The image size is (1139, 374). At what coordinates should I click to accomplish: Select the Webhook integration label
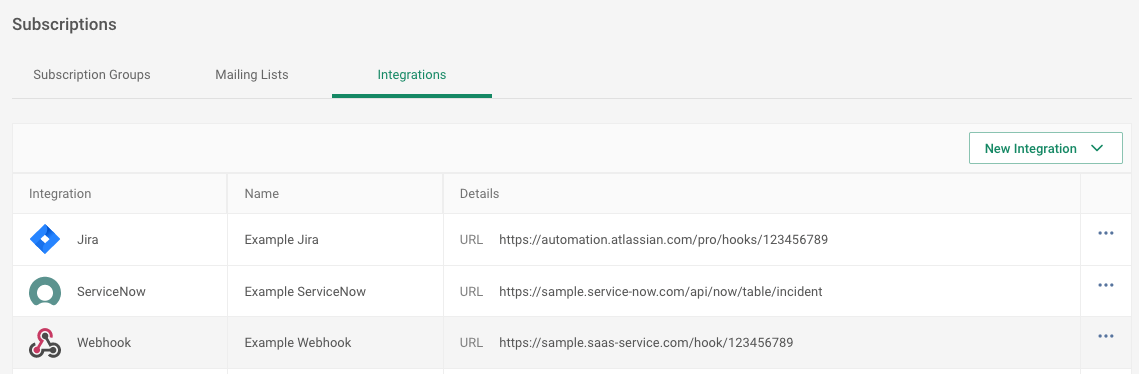(x=104, y=343)
